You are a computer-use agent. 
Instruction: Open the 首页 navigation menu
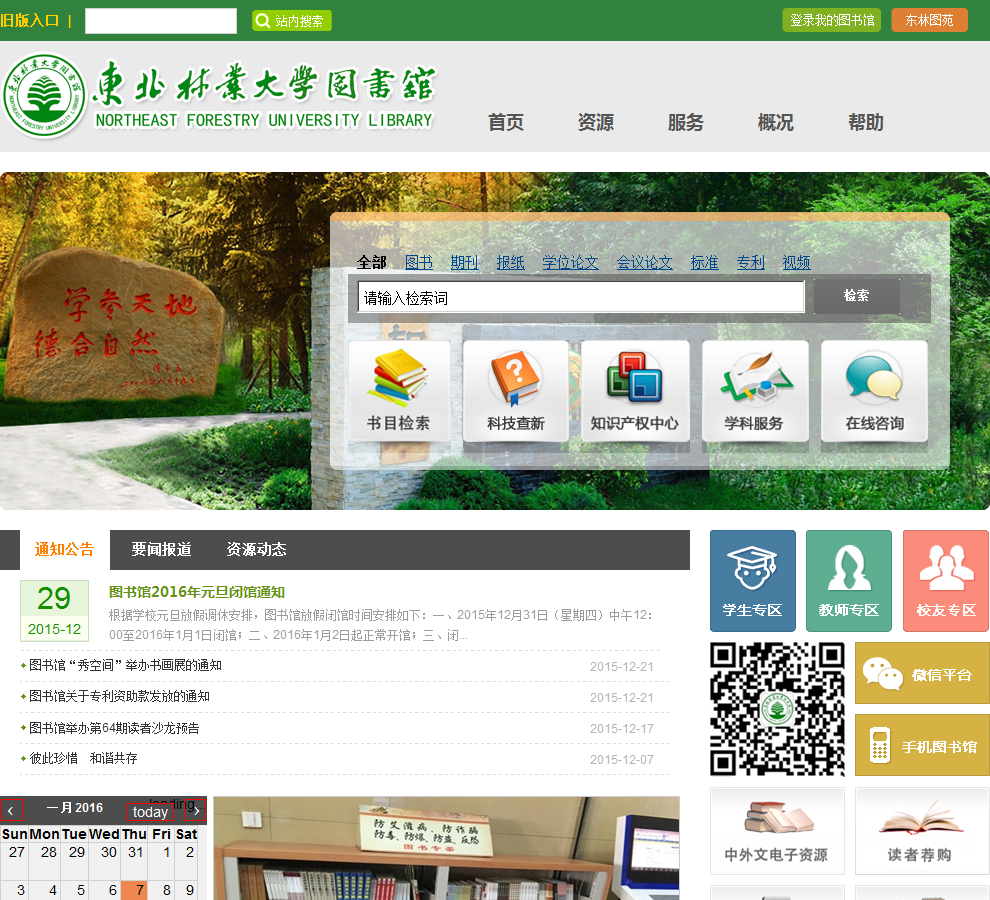(506, 123)
